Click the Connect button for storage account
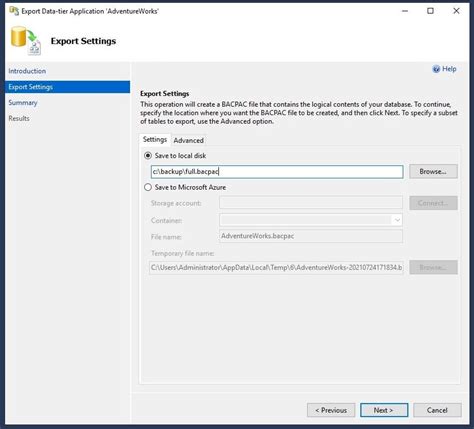The height and width of the screenshot is (429, 474). point(433,203)
